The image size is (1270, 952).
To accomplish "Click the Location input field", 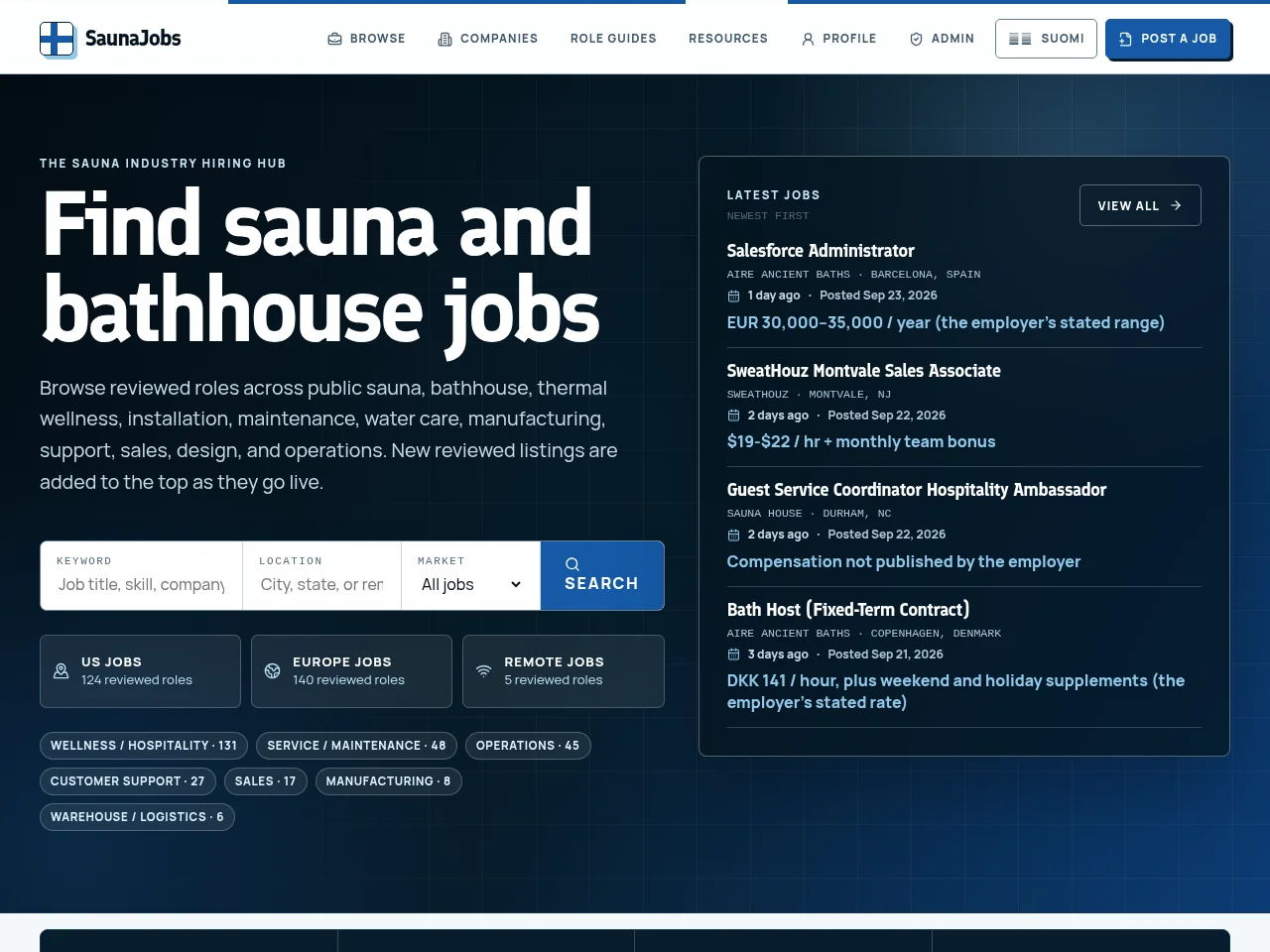I will [321, 584].
